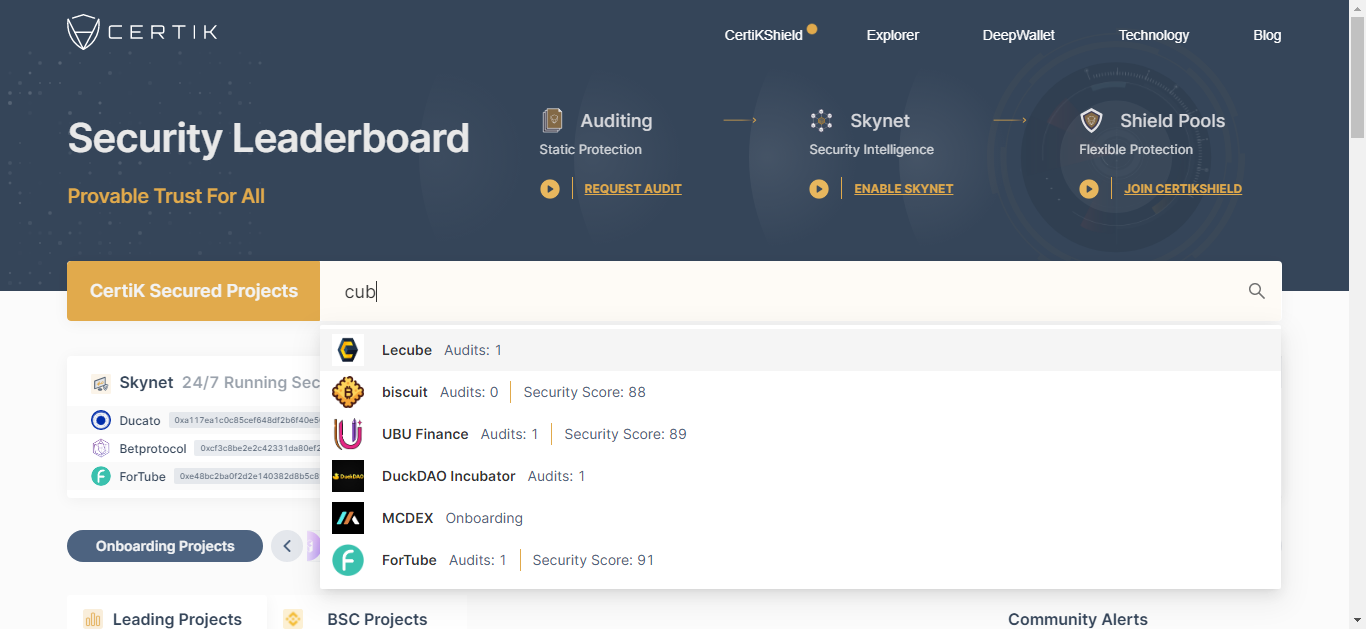Viewport: 1366px width, 629px height.
Task: Open DeepWallet from the top navigation
Action: (1019, 35)
